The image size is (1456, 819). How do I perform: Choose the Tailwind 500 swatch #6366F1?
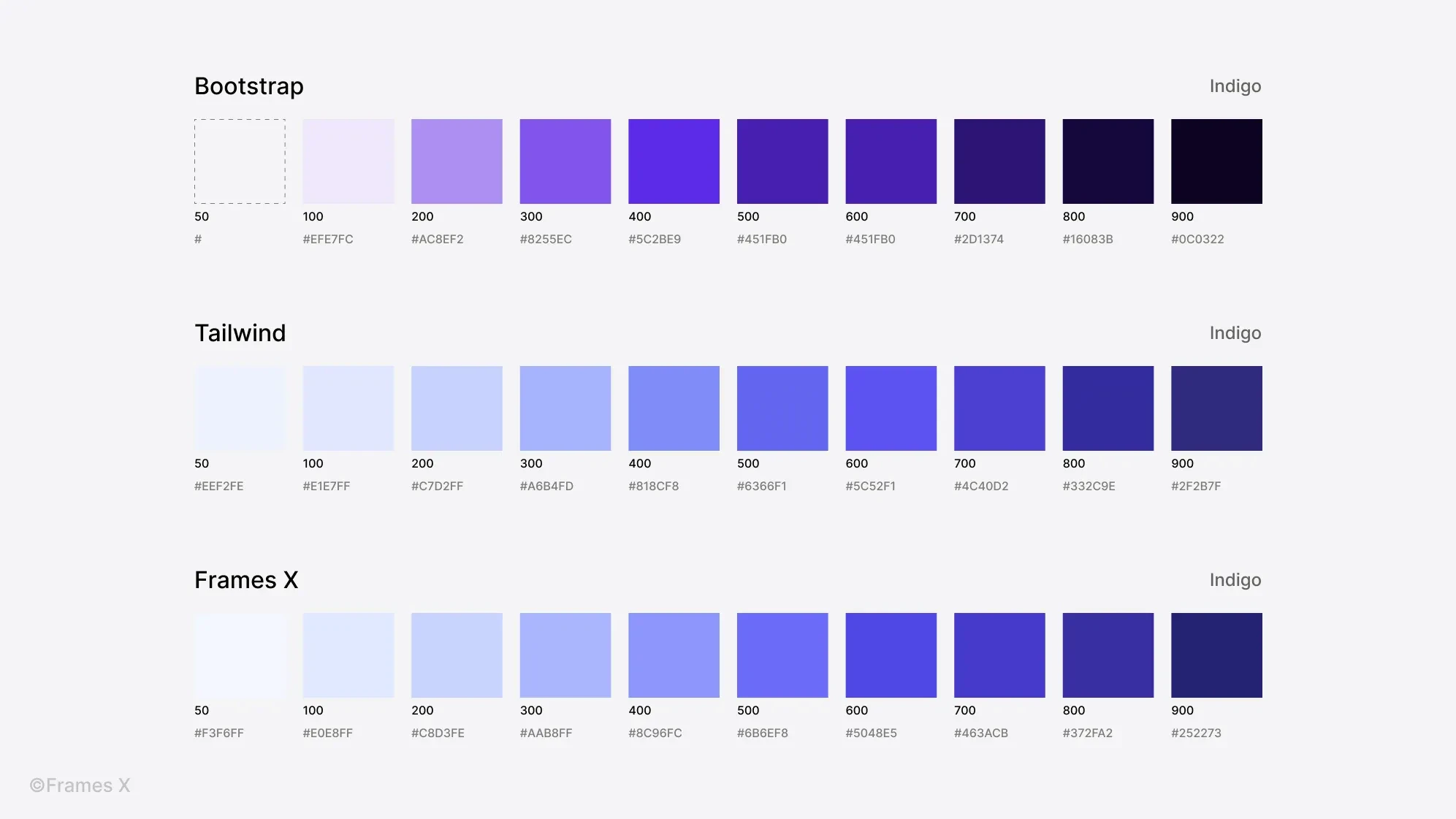(782, 408)
